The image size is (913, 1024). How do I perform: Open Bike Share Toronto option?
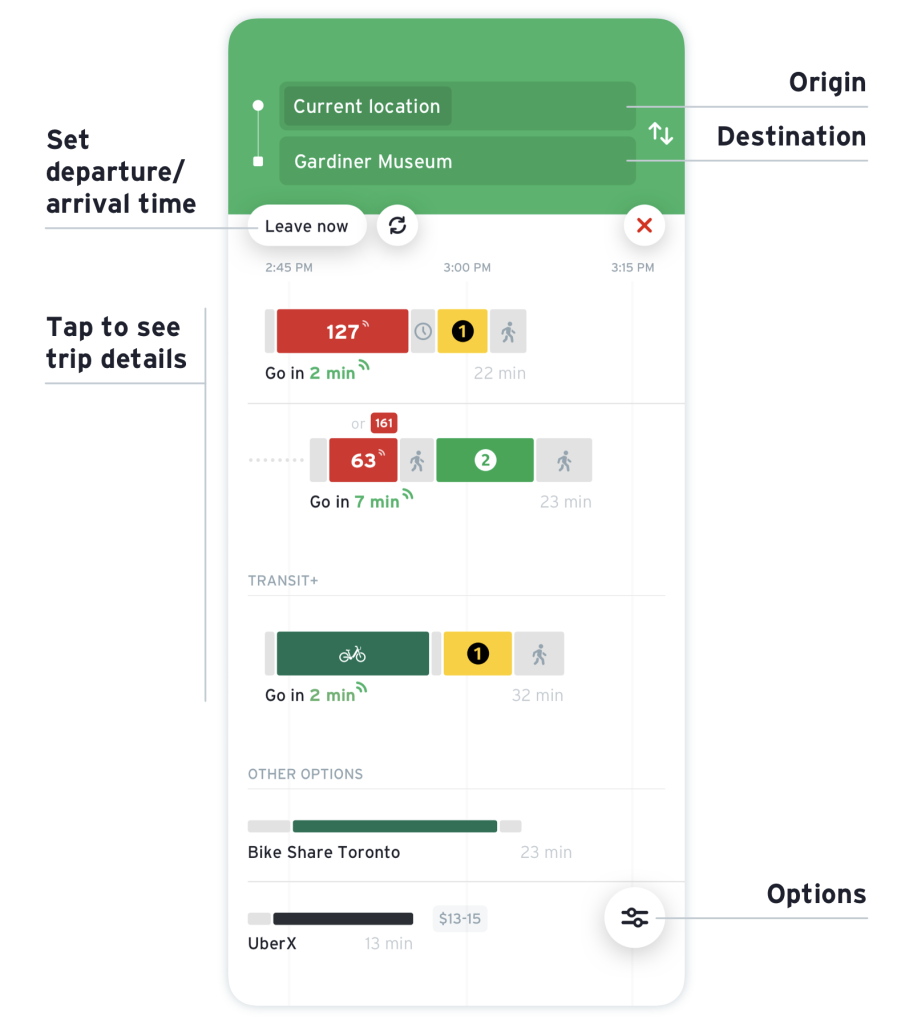tap(324, 853)
